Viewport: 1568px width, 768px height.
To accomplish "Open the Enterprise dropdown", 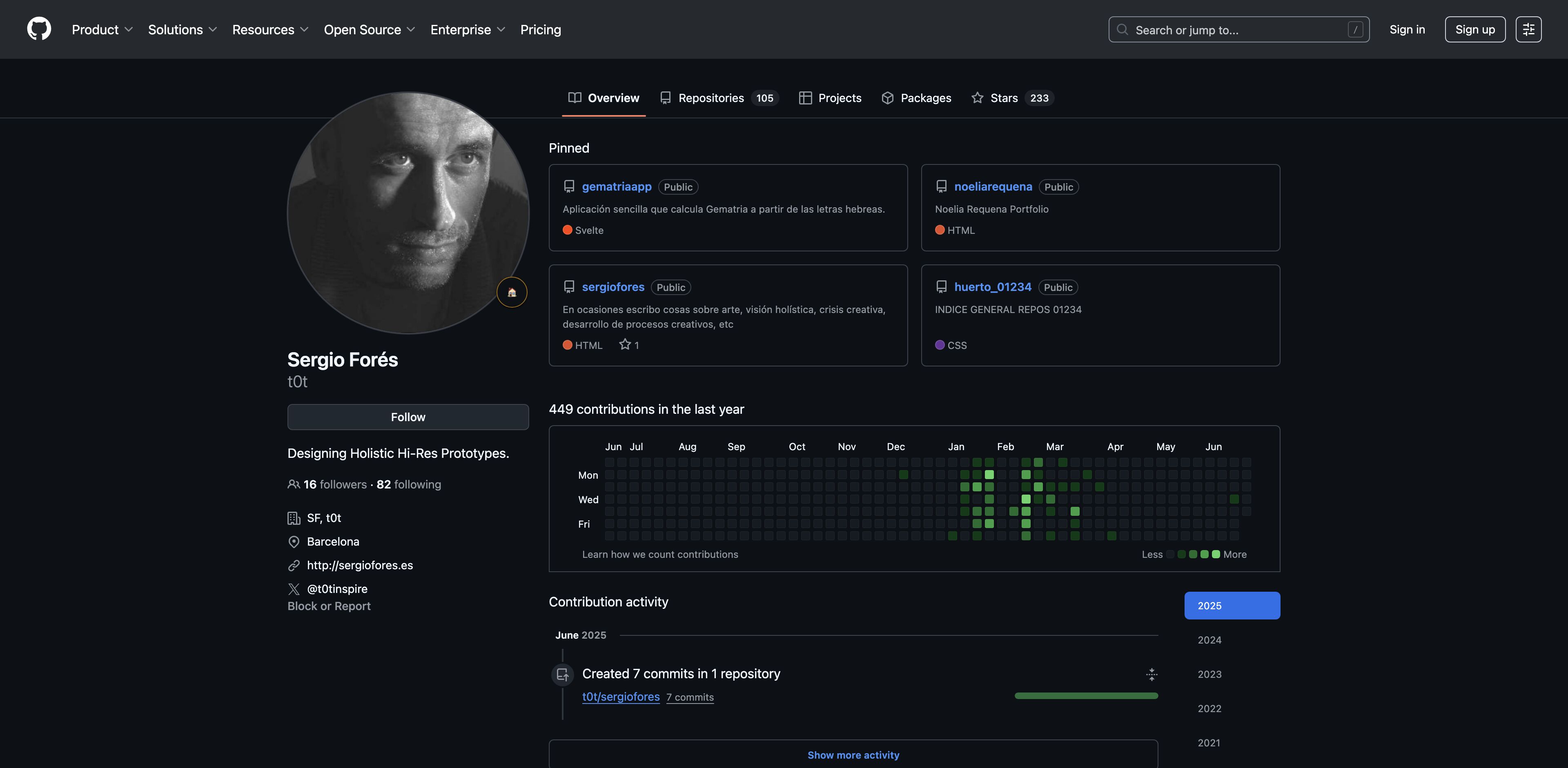I will [468, 29].
